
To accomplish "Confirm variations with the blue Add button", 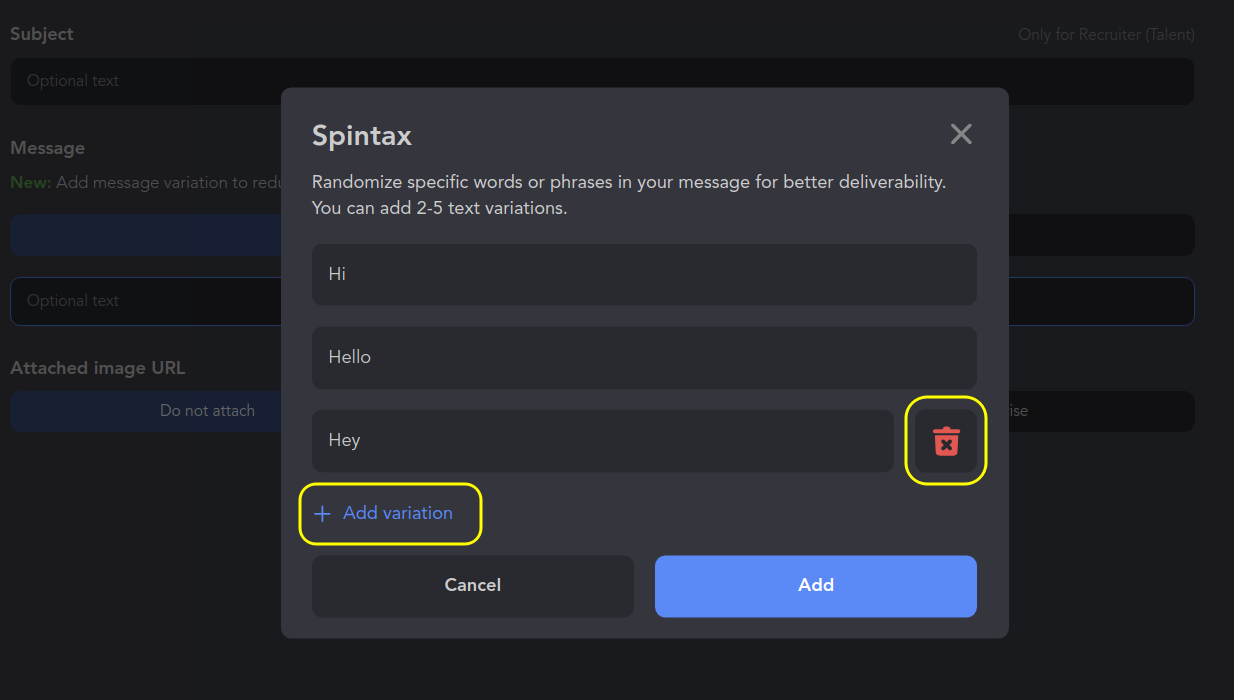I will click(x=815, y=586).
